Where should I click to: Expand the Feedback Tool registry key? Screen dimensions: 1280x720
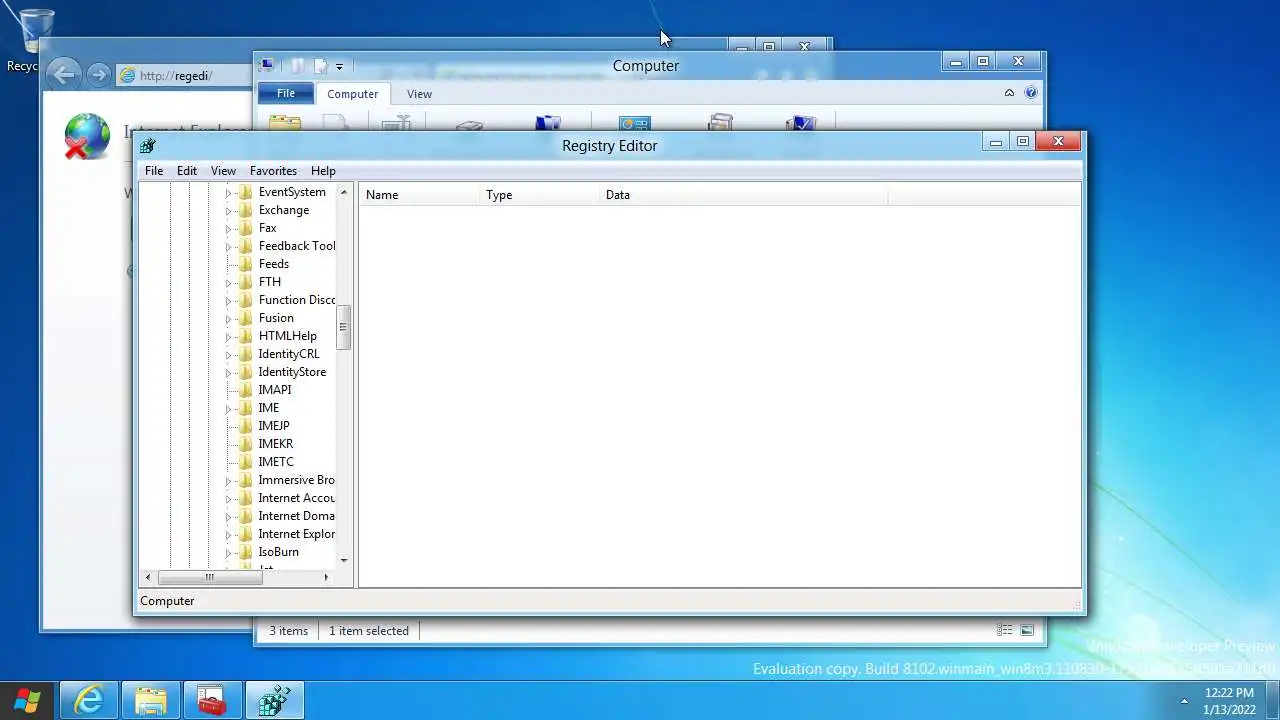click(228, 247)
